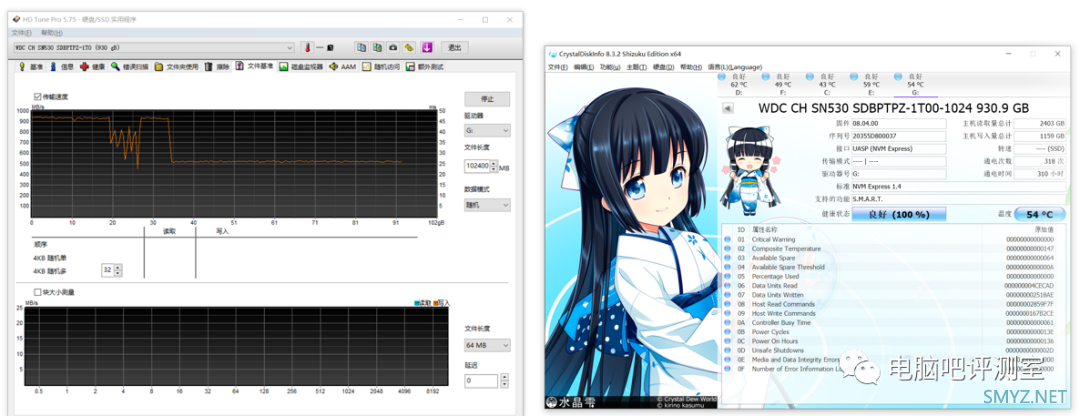Screen dimensions: 1080x416
Task: Open the 健康 tab with red cross icon
Action: point(93,67)
